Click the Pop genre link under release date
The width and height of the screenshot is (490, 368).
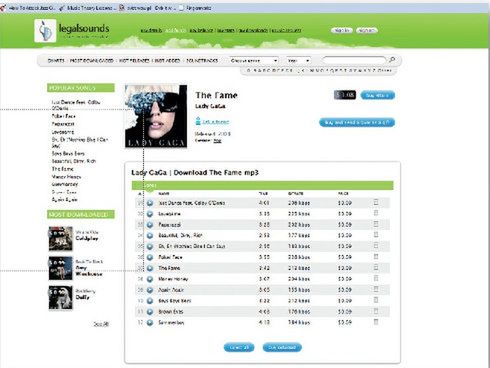point(217,141)
